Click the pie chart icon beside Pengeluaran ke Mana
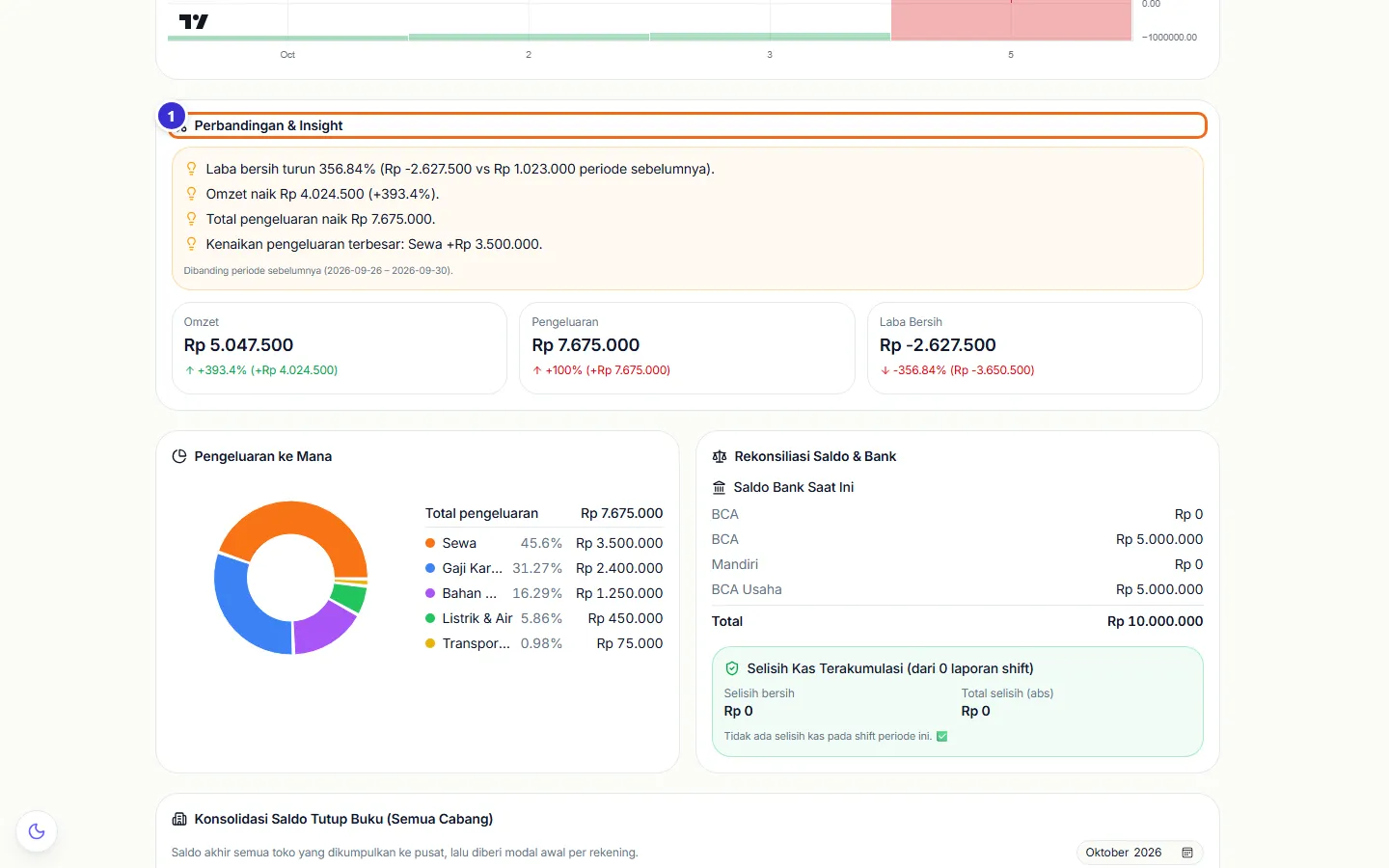The width and height of the screenshot is (1389, 868). point(179,456)
